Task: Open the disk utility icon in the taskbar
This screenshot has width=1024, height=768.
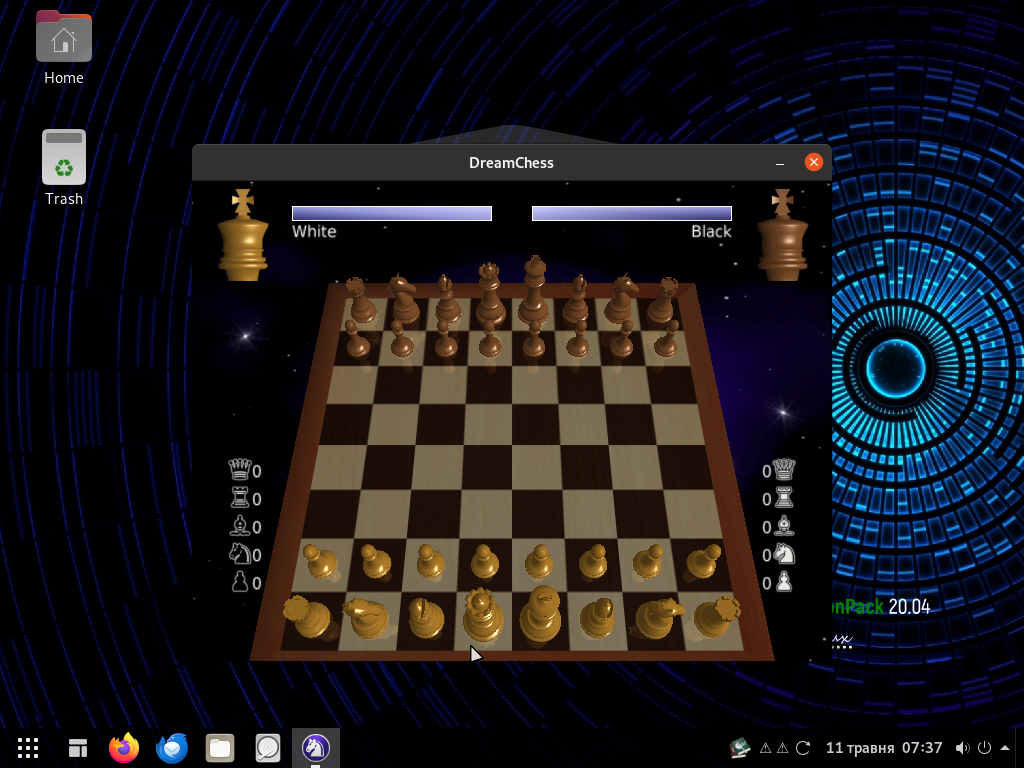Action: pyautogui.click(x=268, y=748)
